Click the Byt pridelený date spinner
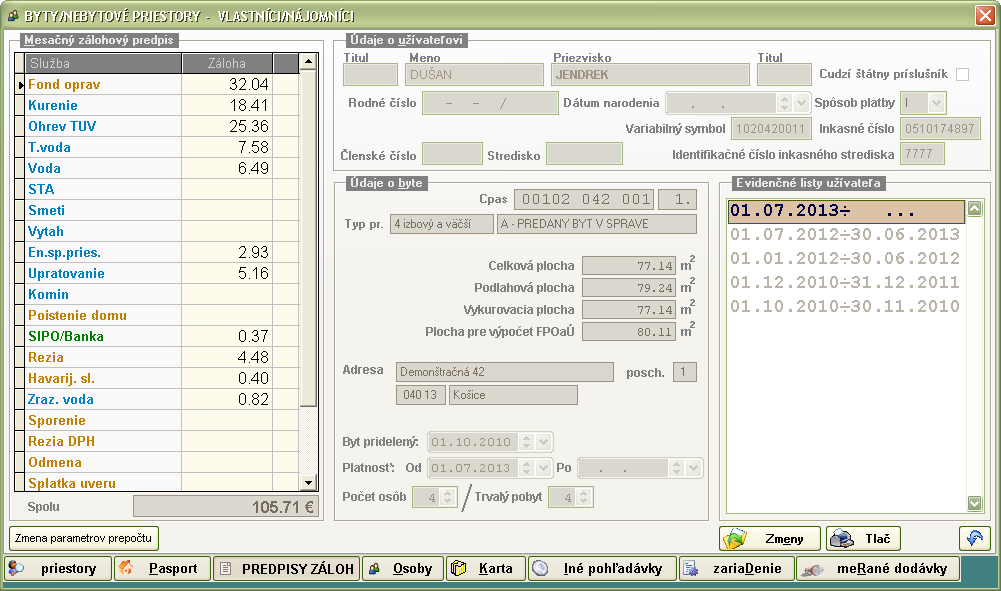The image size is (1001, 591). (527, 442)
